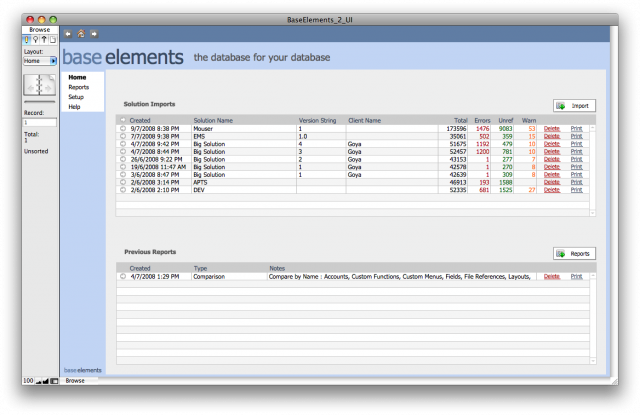The height and width of the screenshot is (415, 640).
Task: Click Solution Imports scrollbar down arrow
Action: [x=592, y=213]
